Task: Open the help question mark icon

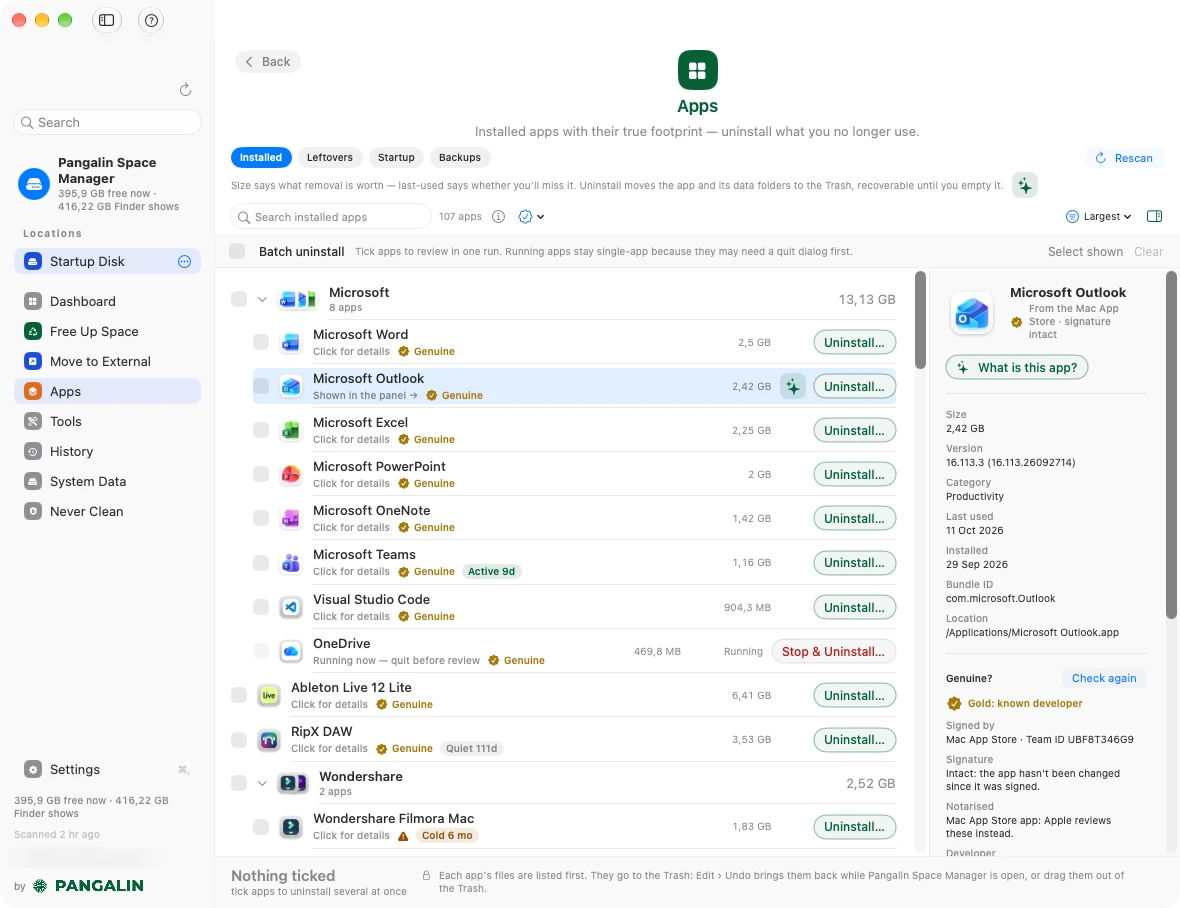Action: (x=151, y=20)
